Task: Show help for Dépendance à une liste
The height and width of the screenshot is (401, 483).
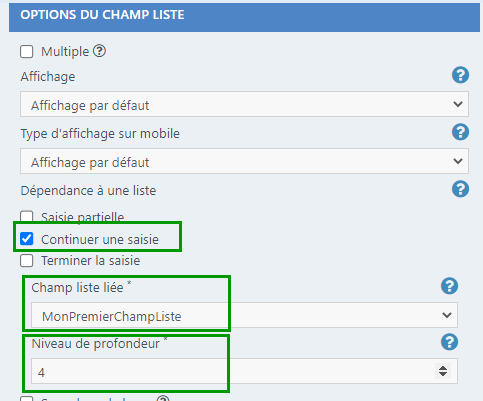Action: coord(460,189)
